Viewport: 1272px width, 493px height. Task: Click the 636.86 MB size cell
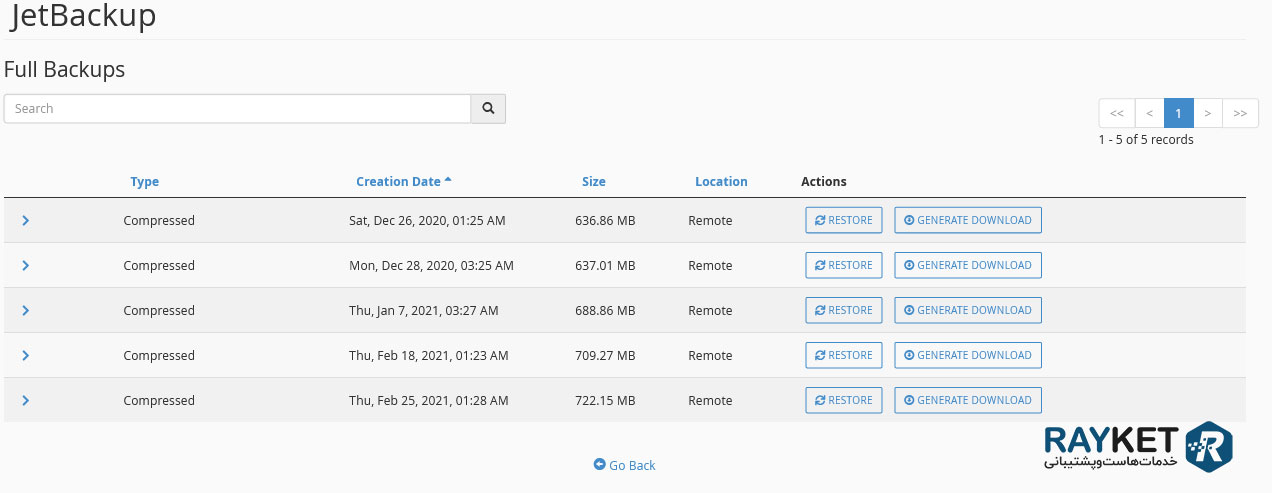pos(605,220)
